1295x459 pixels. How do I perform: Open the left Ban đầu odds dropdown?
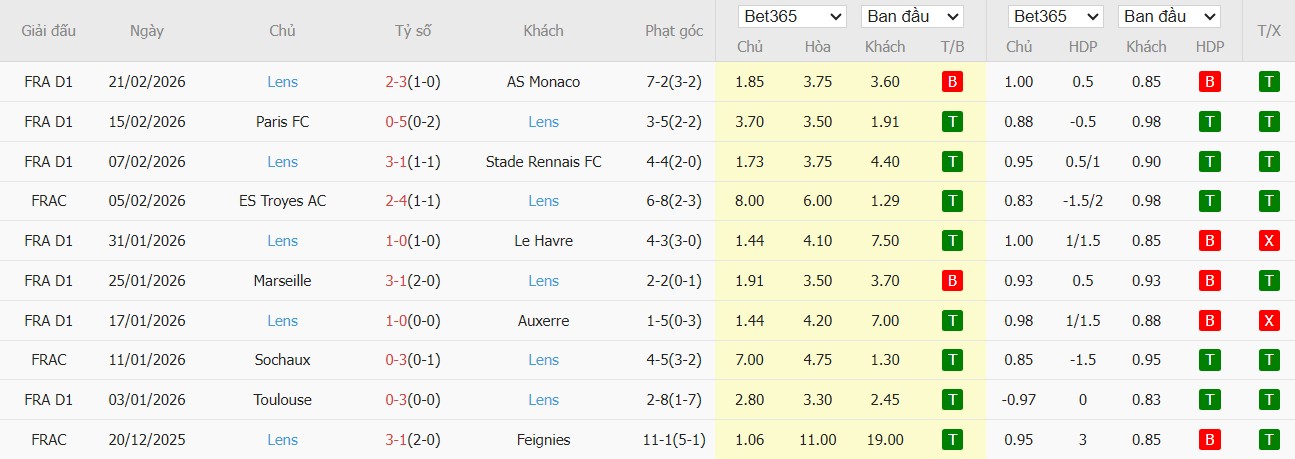click(x=911, y=17)
